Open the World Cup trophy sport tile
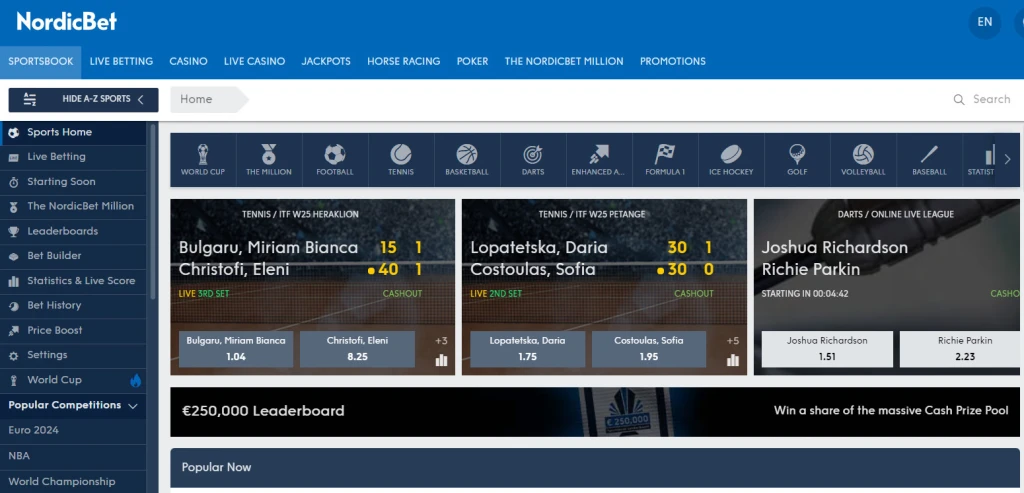Image resolution: width=1024 pixels, height=493 pixels. (203, 160)
